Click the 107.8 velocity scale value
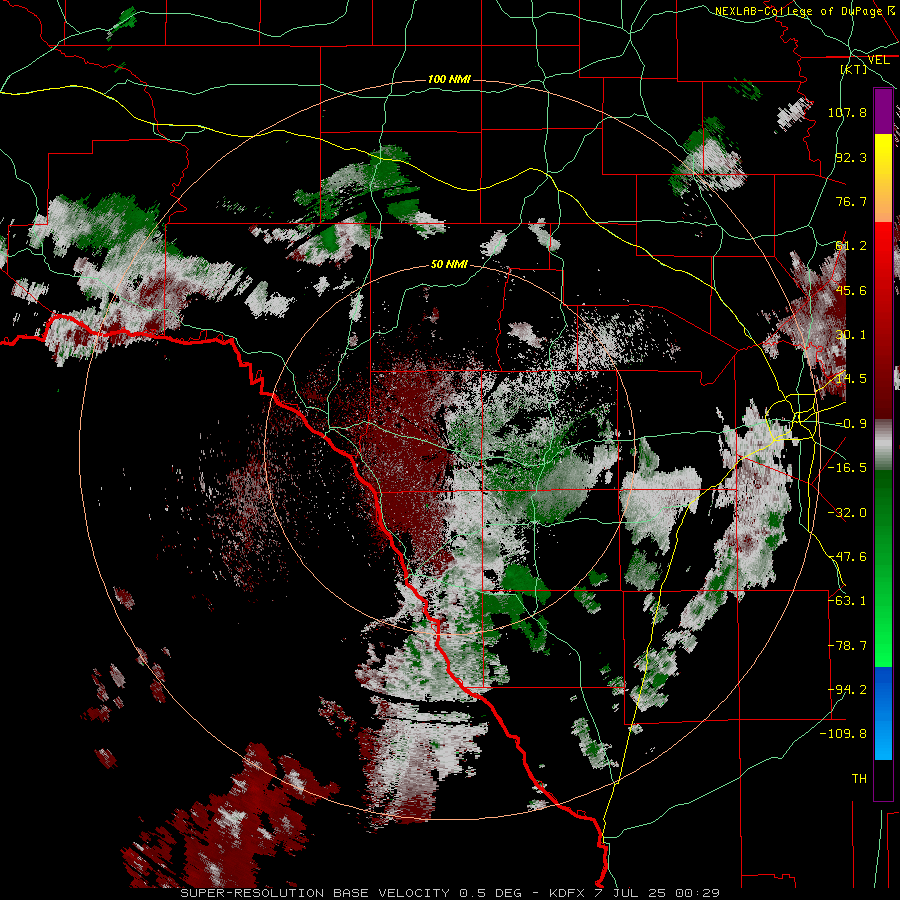 (x=847, y=112)
